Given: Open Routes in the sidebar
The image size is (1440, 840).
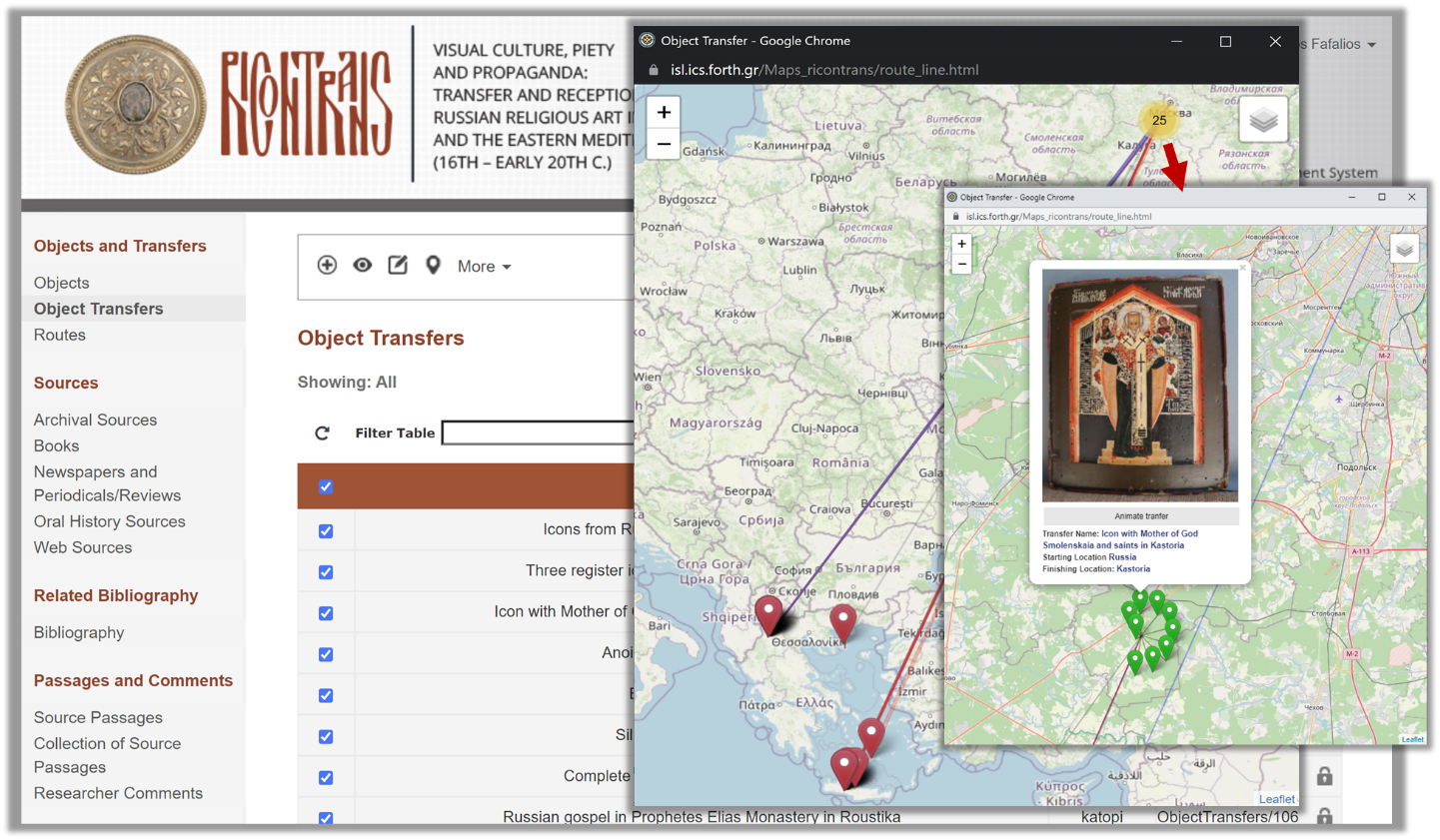Looking at the screenshot, I should coord(60,335).
